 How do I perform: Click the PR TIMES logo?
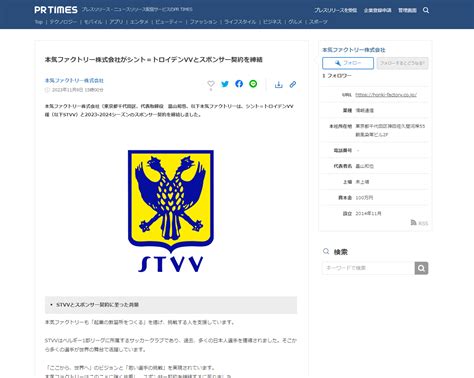[56, 10]
